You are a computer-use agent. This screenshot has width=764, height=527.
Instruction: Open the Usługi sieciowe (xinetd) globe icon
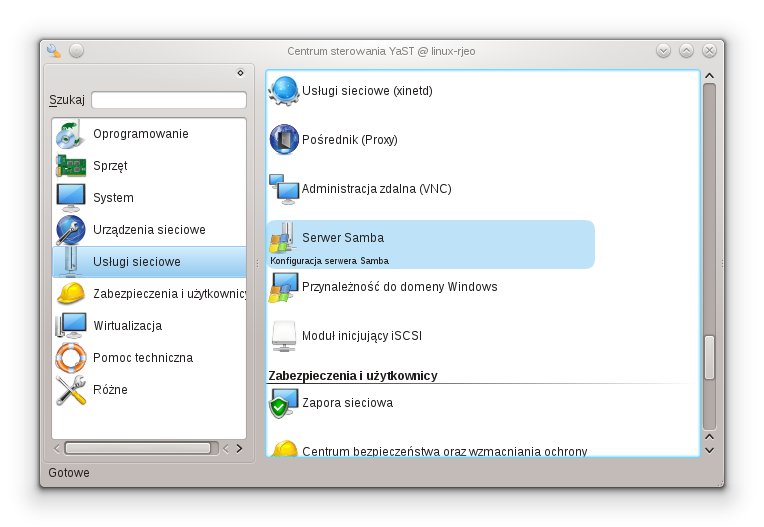tap(284, 91)
